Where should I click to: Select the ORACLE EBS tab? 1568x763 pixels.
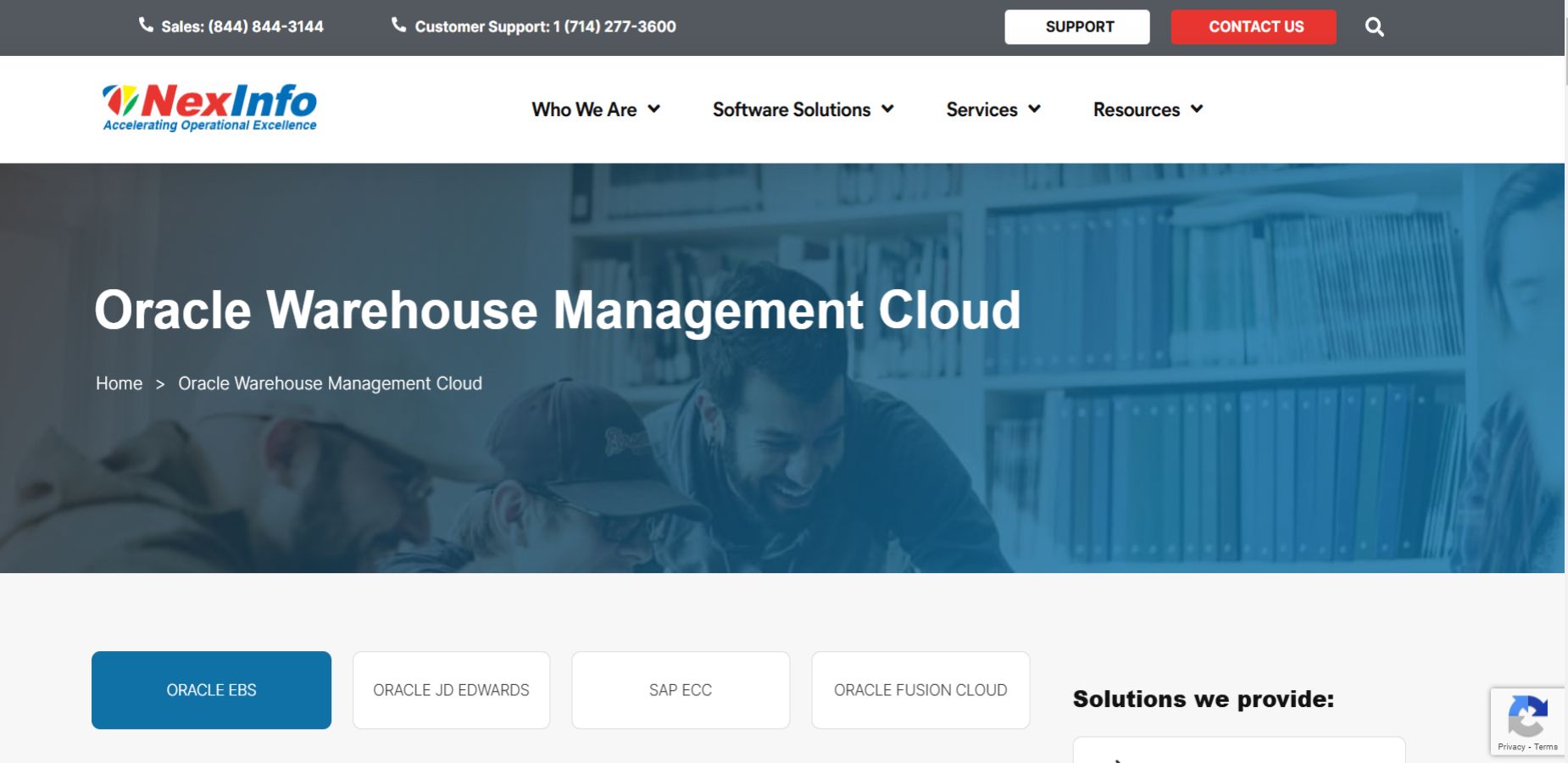pyautogui.click(x=211, y=689)
